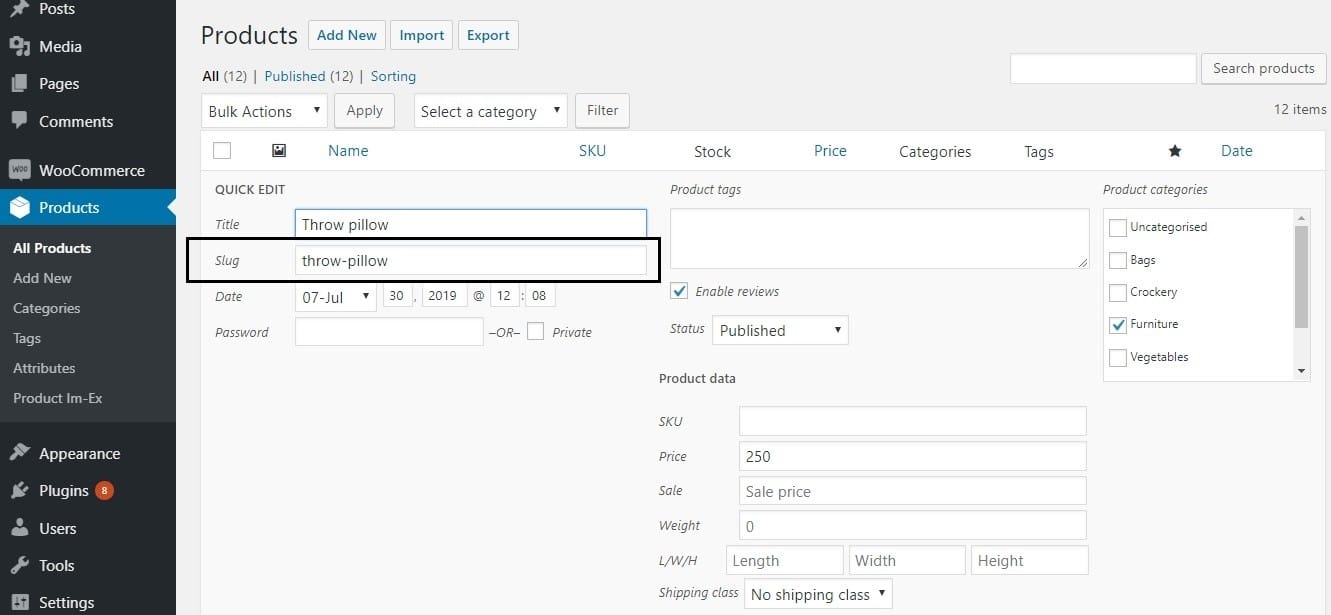Image resolution: width=1331 pixels, height=615 pixels.
Task: Click inside the Sale price field
Action: (x=911, y=490)
